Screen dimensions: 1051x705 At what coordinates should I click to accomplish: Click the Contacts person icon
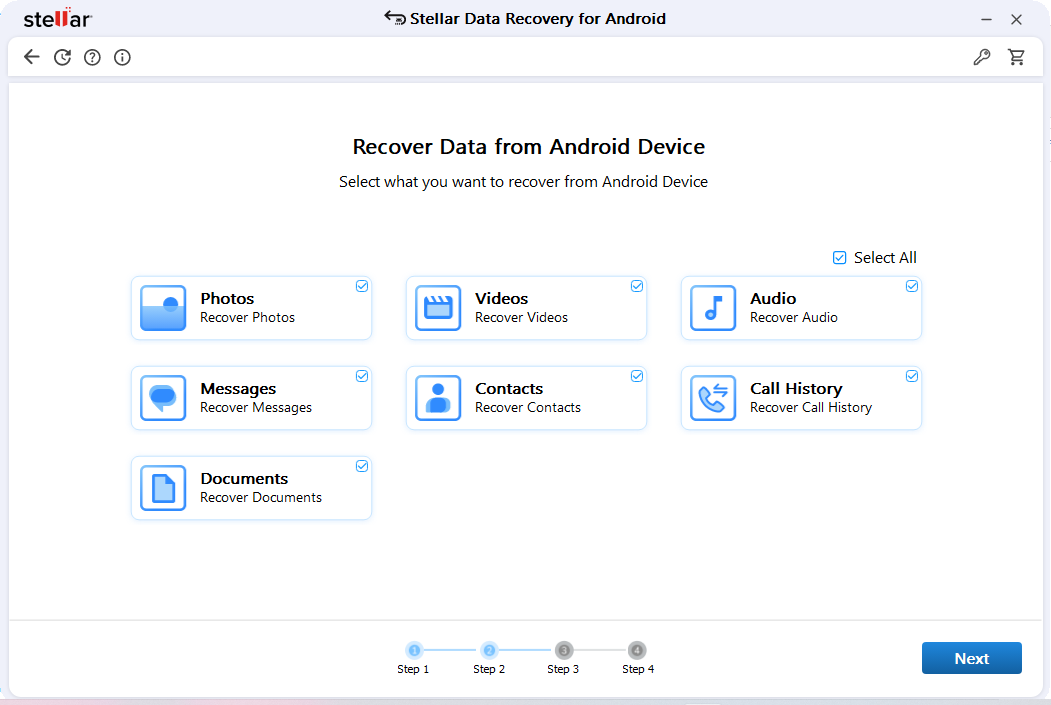[x=438, y=398]
